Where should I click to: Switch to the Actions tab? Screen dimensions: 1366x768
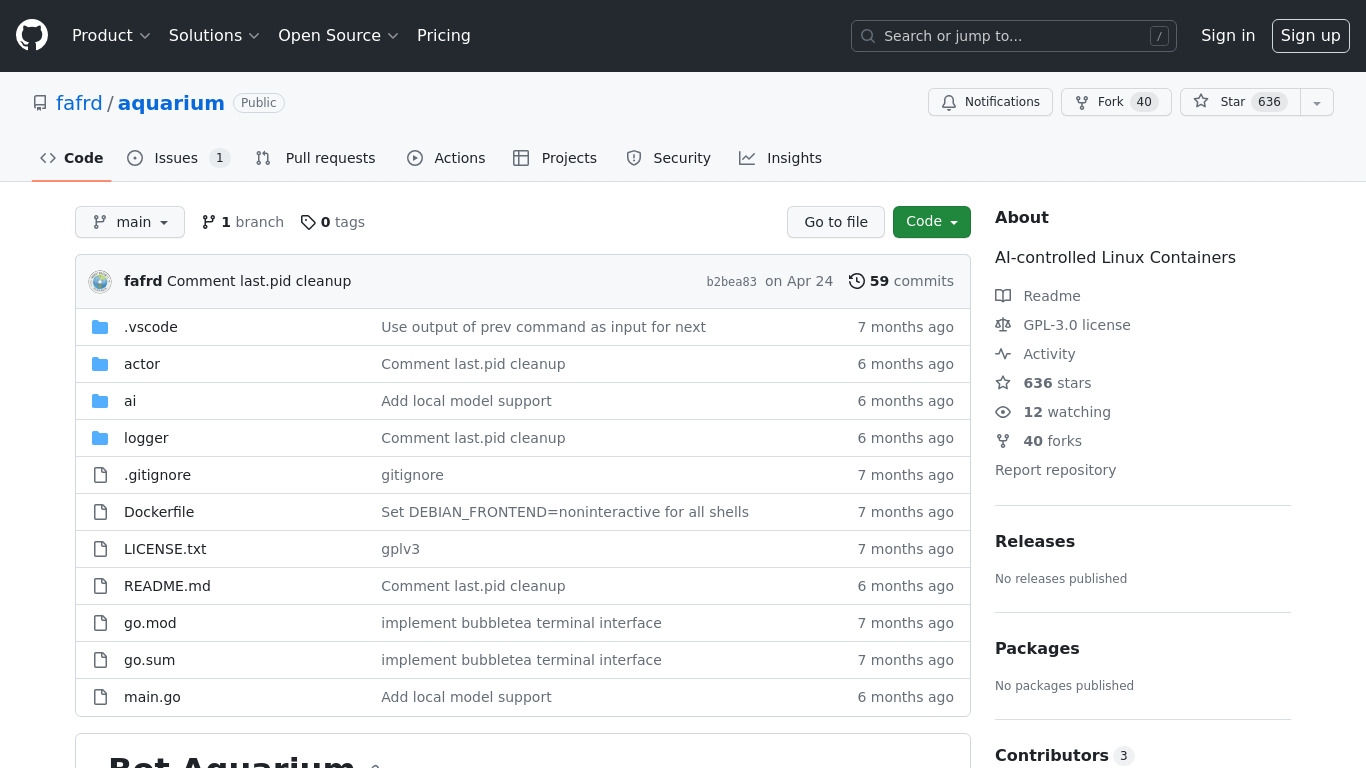446,158
